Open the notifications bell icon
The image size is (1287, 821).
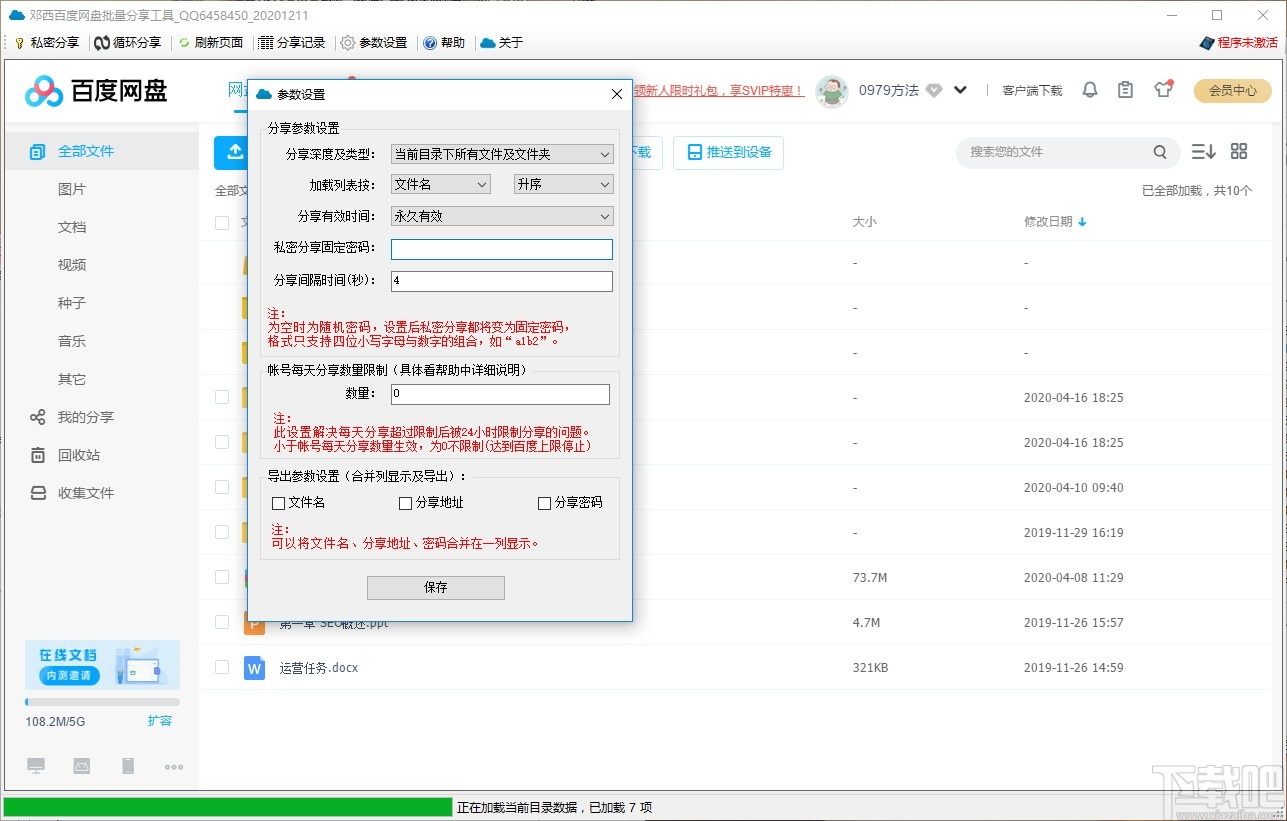(1090, 90)
